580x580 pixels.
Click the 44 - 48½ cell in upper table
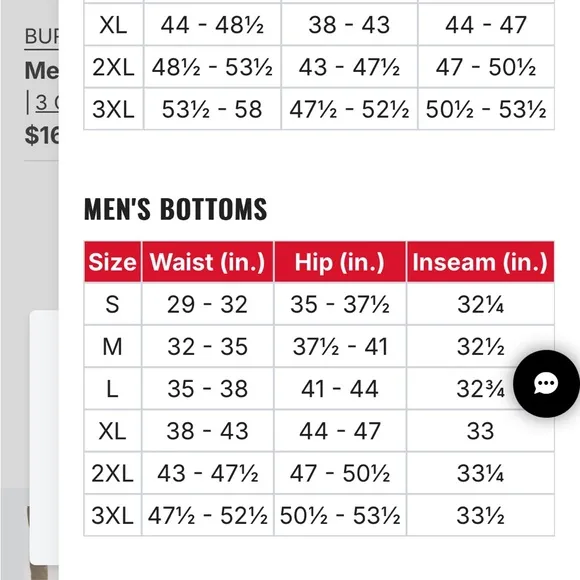pyautogui.click(x=212, y=25)
